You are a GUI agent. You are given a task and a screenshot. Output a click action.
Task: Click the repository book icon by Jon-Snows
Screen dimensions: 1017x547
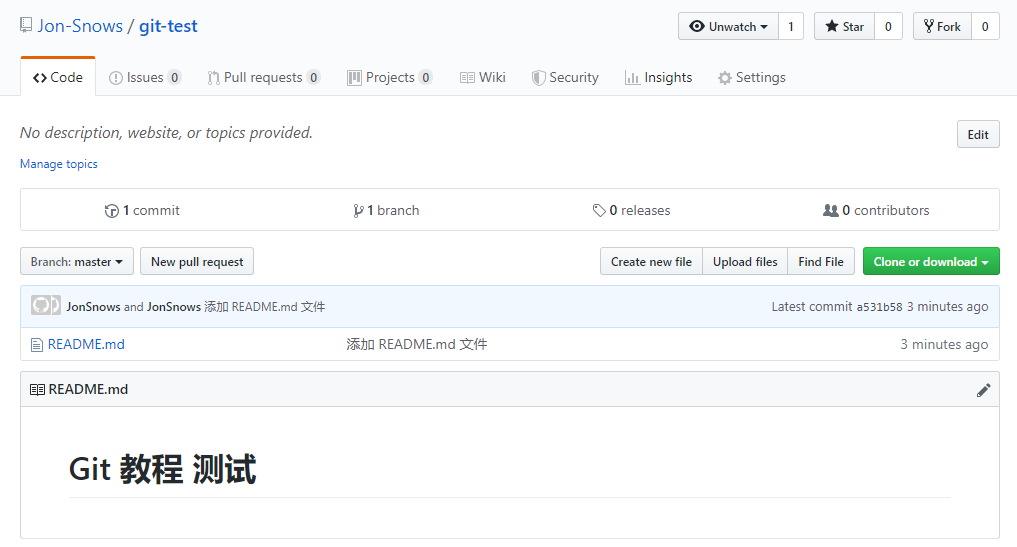26,26
